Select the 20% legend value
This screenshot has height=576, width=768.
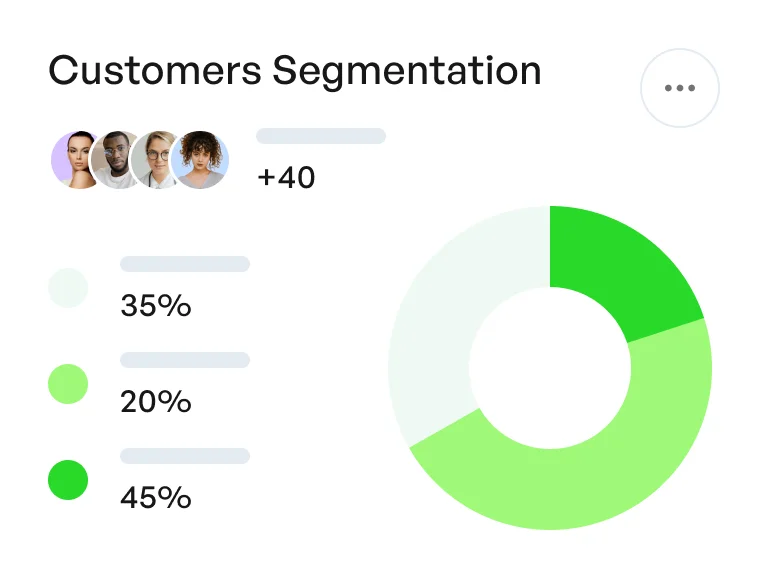[x=155, y=402]
